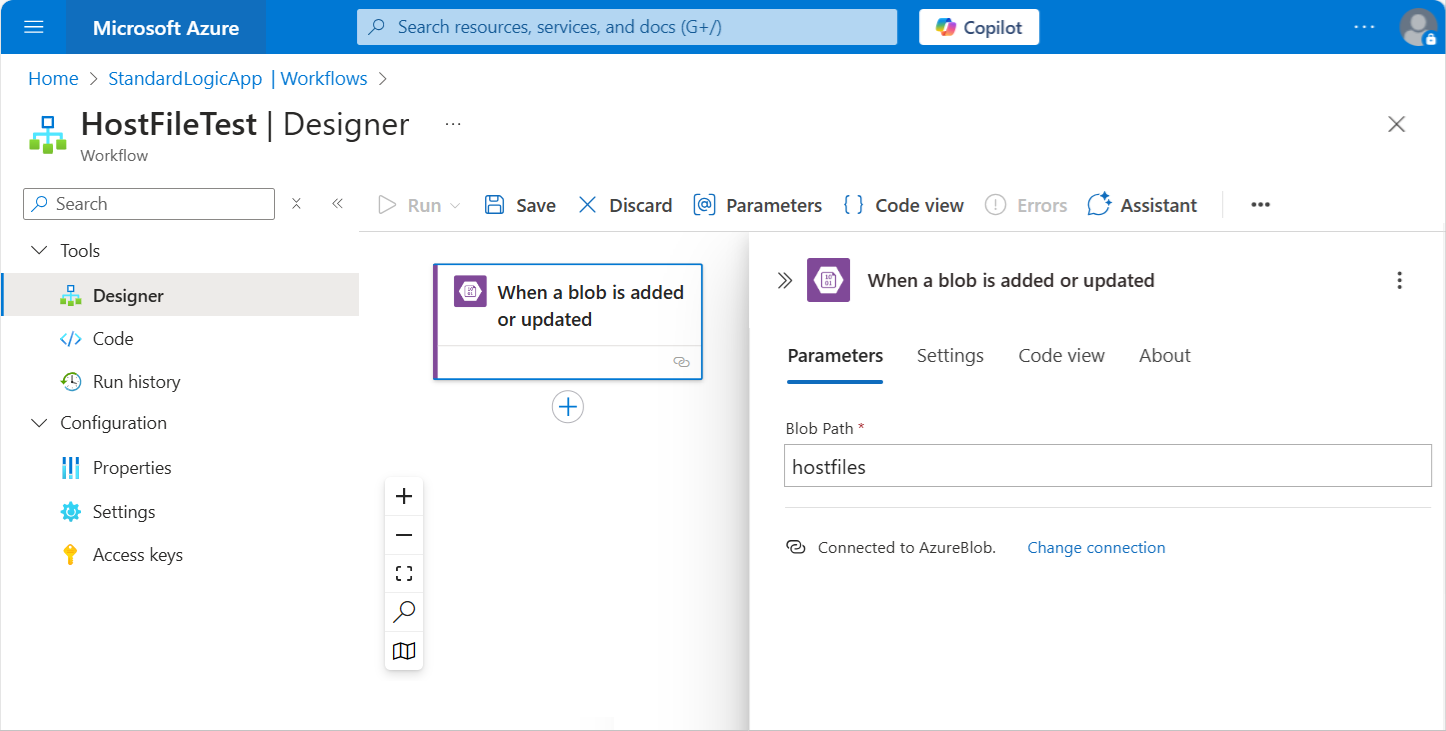
Task: Save the workflow
Action: click(520, 205)
